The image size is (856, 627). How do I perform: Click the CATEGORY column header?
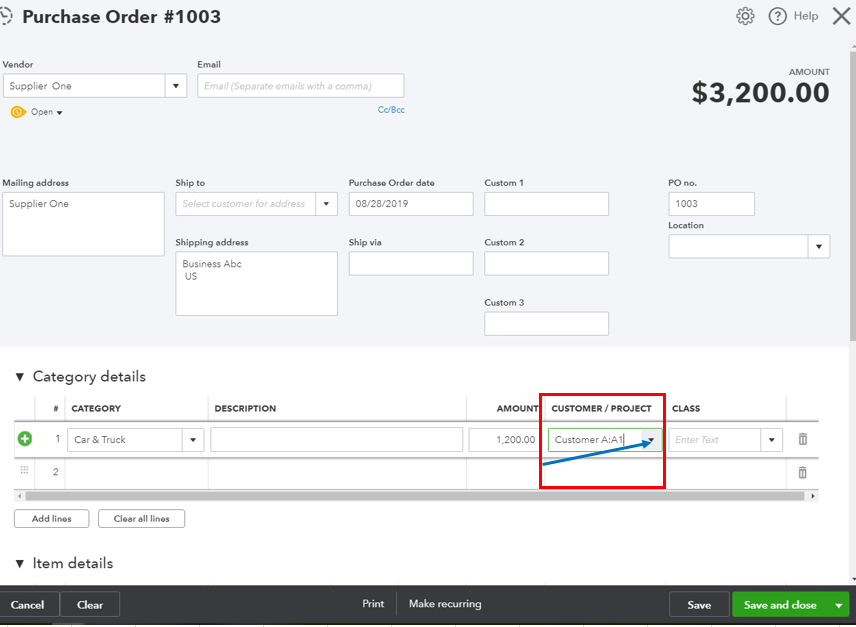96,408
